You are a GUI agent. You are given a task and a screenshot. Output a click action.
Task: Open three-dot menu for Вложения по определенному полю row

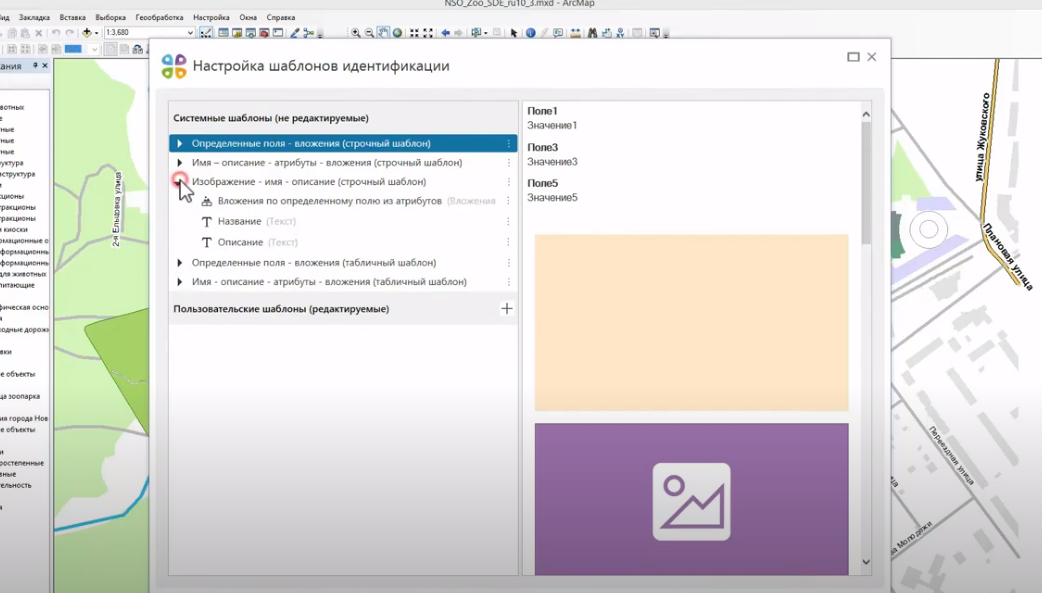pyautogui.click(x=509, y=201)
